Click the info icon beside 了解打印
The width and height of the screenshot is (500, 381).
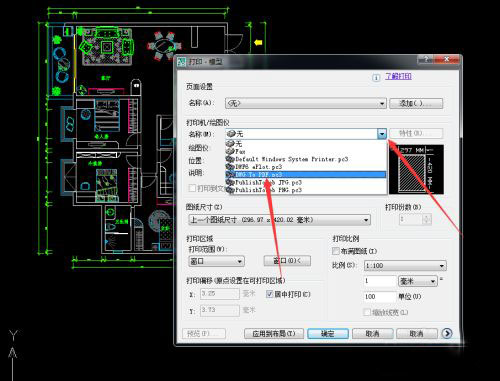coord(376,78)
